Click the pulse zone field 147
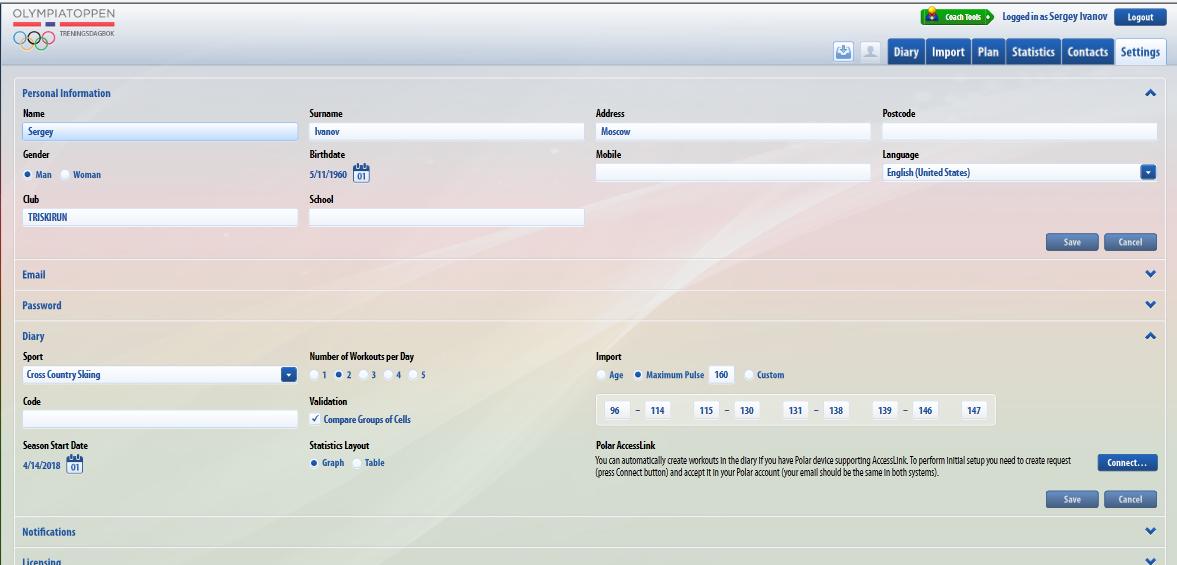This screenshot has height=565, width=1177. click(974, 410)
